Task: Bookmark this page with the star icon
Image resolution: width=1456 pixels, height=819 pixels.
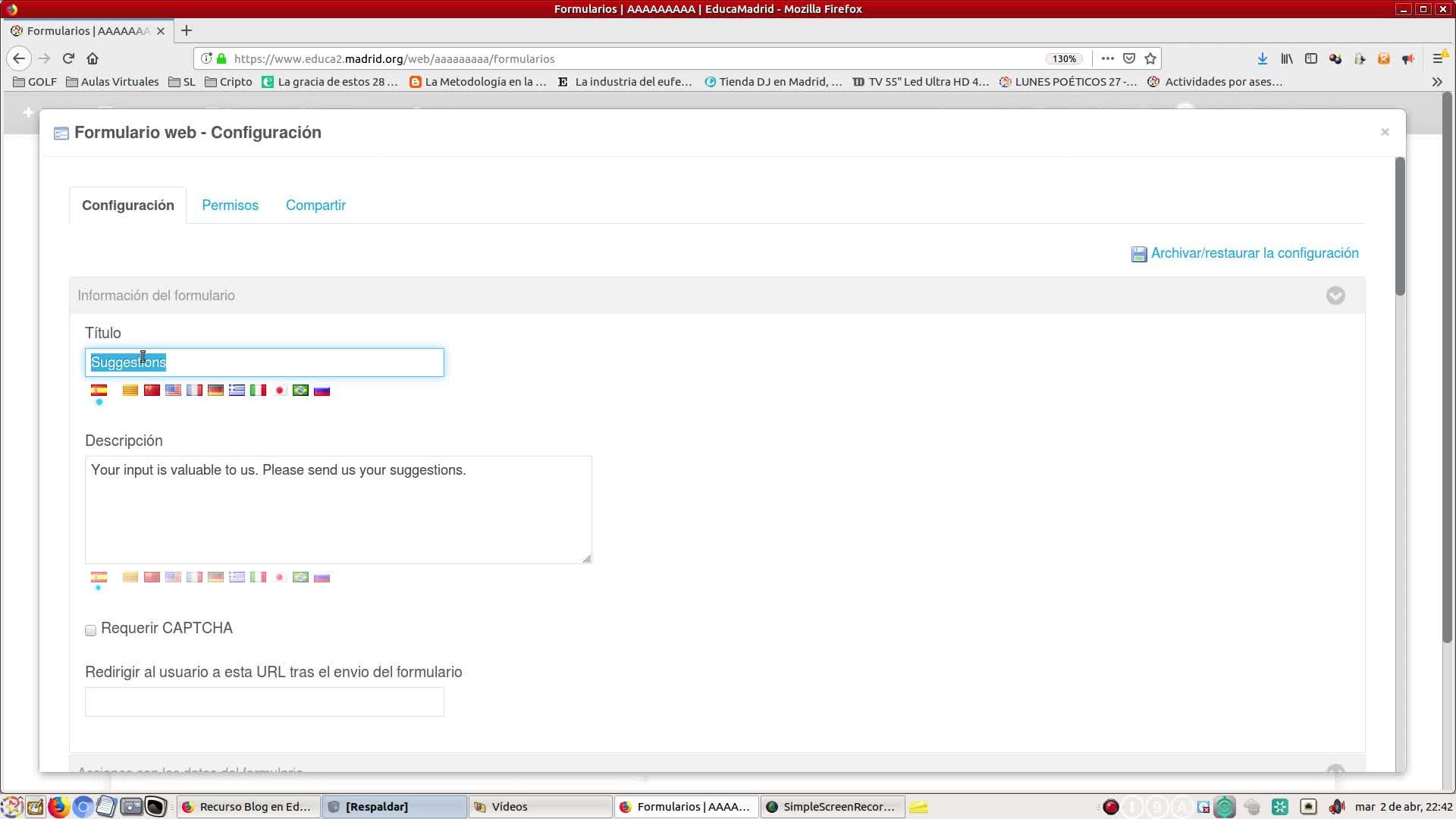Action: 1150,58
